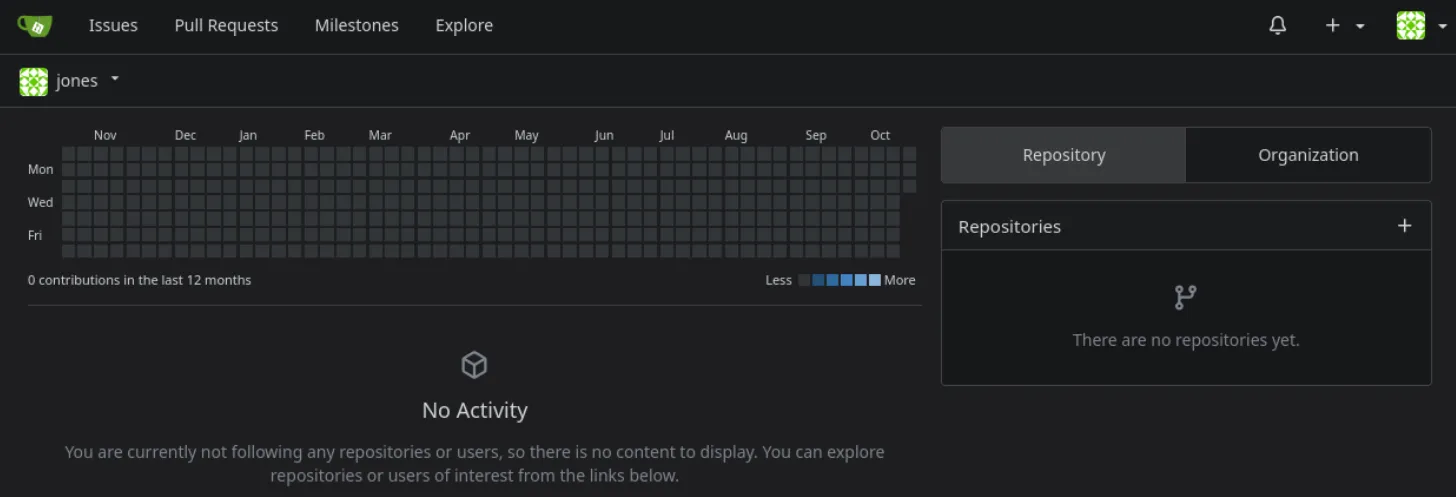Open the notifications bell
The image size is (1456, 497).
(1277, 26)
